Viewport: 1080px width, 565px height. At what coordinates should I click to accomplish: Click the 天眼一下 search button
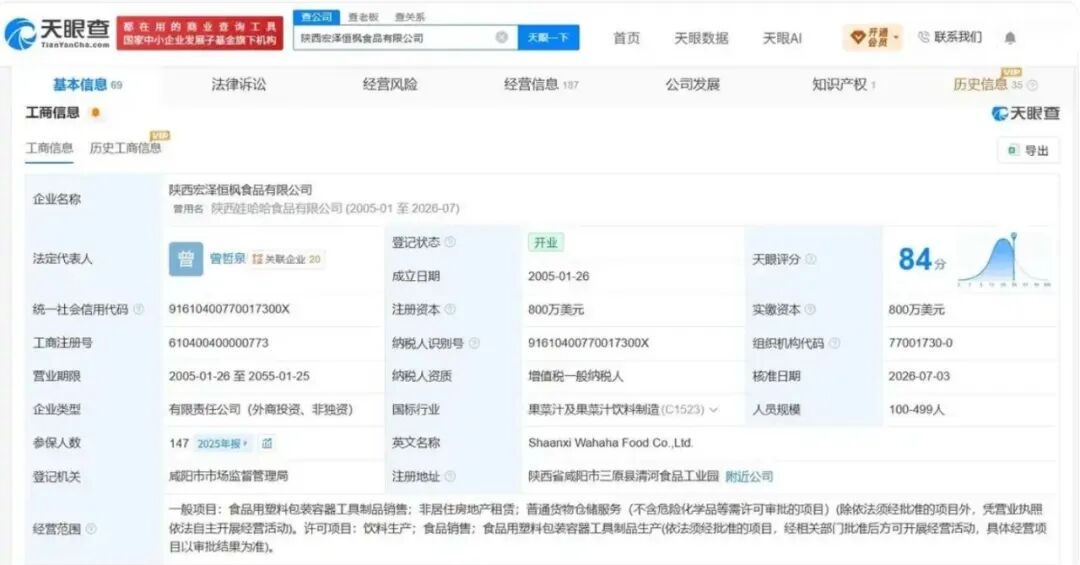[x=548, y=38]
